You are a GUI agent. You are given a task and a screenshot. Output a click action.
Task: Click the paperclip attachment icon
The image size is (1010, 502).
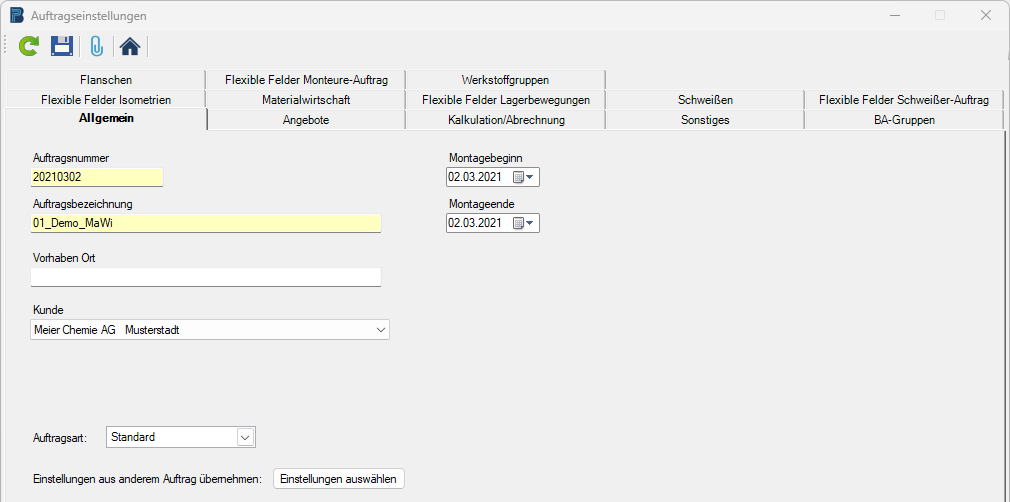click(x=96, y=45)
